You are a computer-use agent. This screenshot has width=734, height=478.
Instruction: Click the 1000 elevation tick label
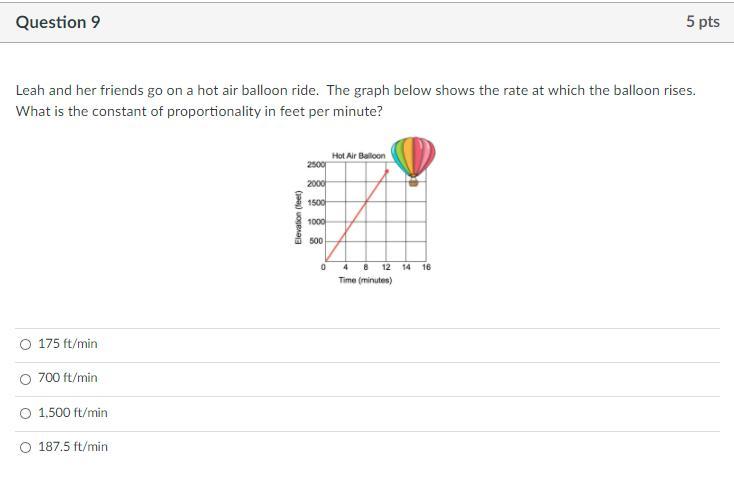[316, 222]
